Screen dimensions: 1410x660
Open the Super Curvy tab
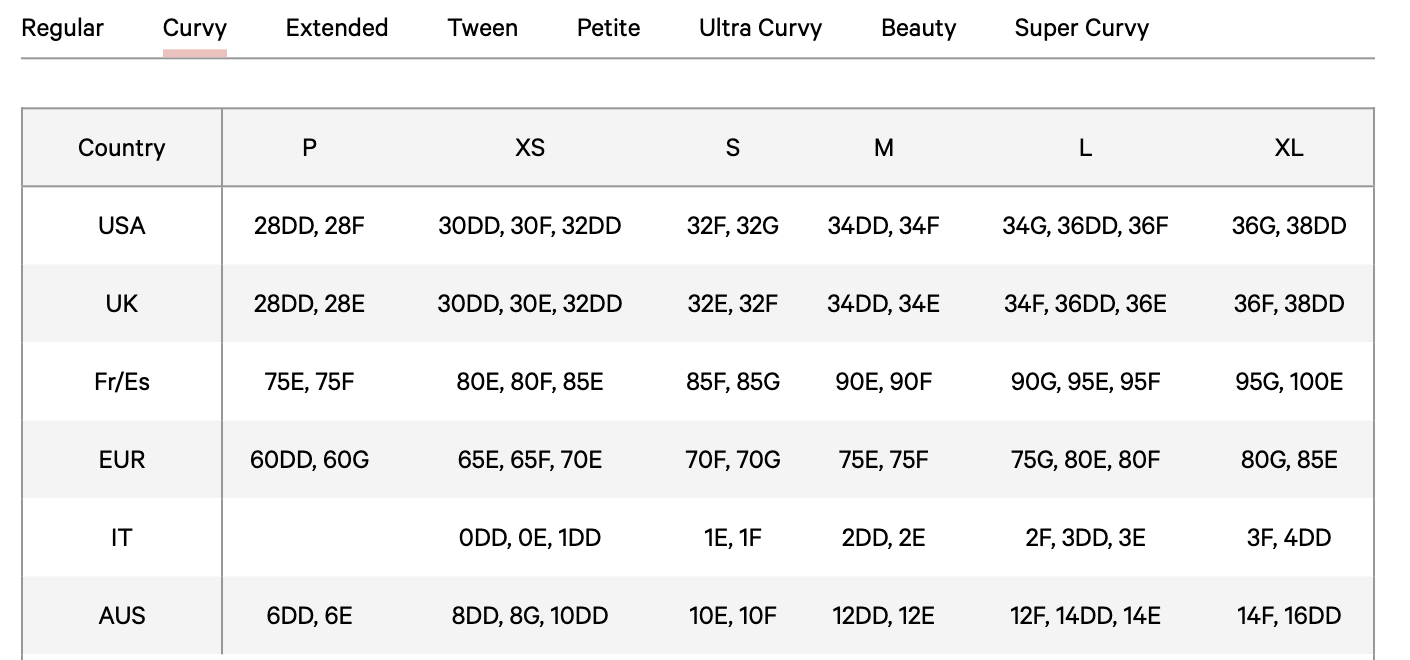[x=1081, y=28]
